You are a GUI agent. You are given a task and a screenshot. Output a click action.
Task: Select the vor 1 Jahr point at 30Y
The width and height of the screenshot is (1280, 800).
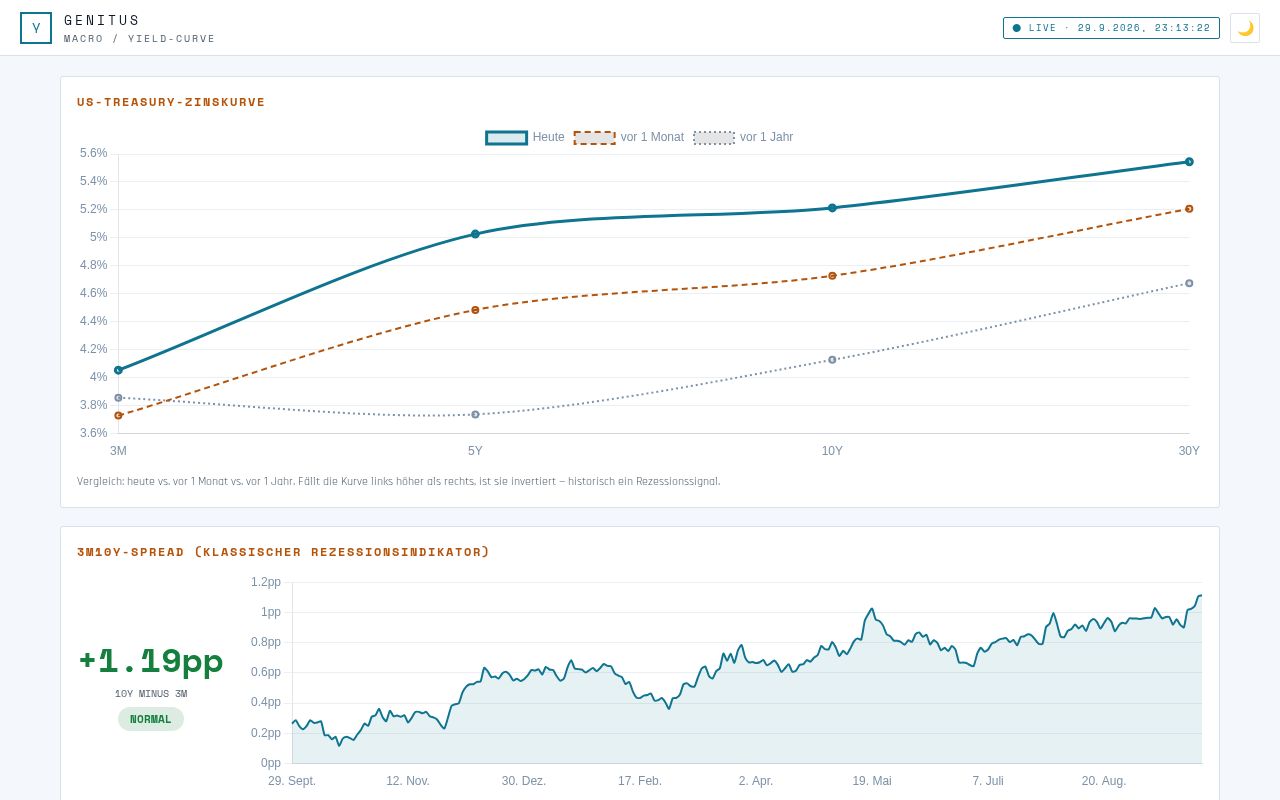(x=1189, y=283)
